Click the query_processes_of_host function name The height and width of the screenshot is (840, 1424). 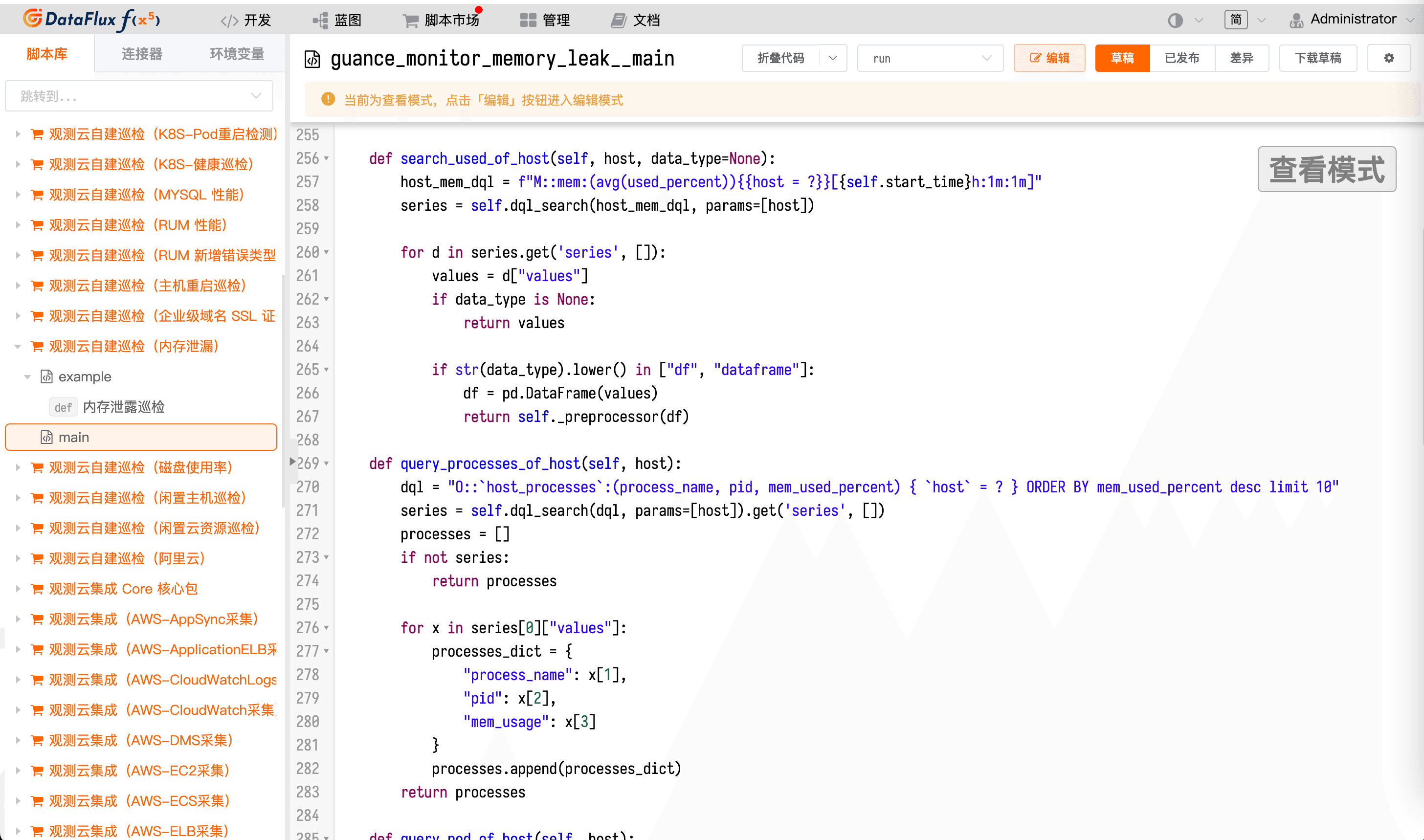[490, 464]
